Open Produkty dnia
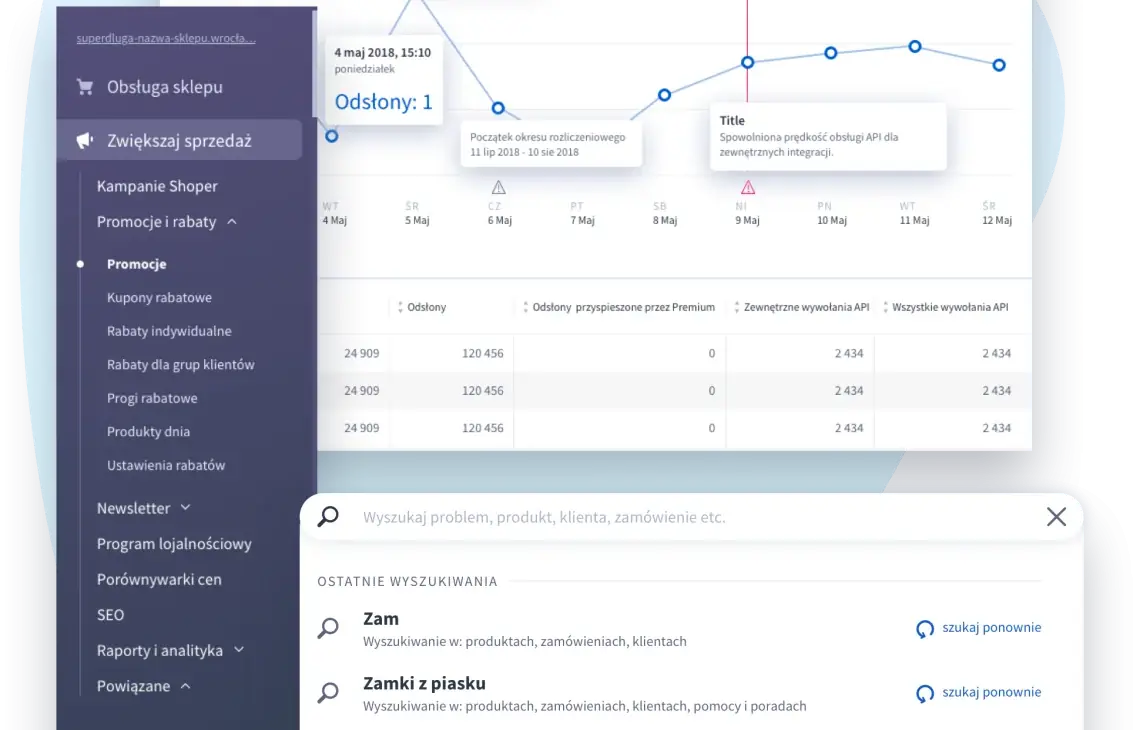Viewport: 1140px width, 730px height. 148,431
